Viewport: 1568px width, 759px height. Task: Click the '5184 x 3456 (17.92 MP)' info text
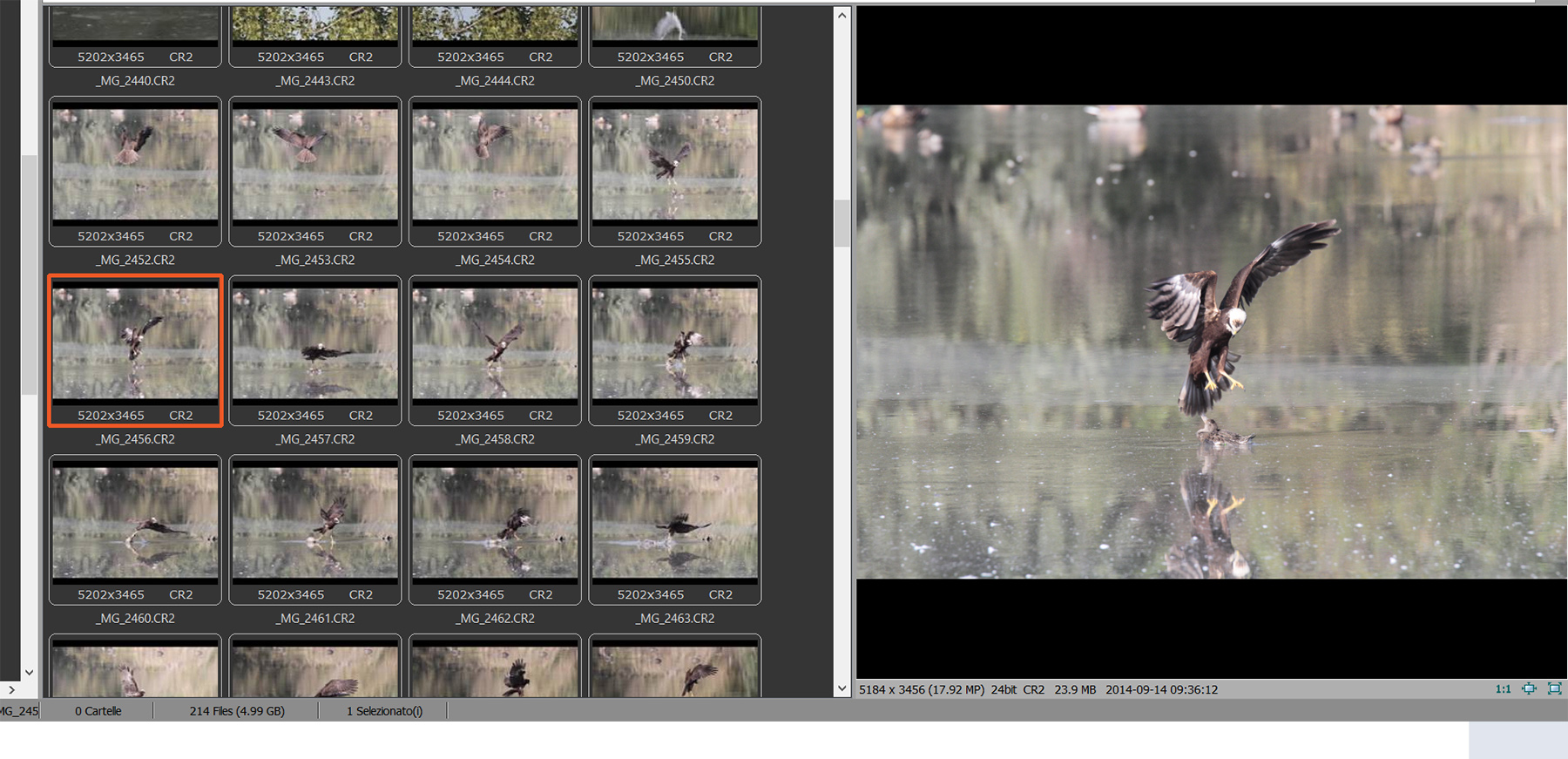point(922,689)
